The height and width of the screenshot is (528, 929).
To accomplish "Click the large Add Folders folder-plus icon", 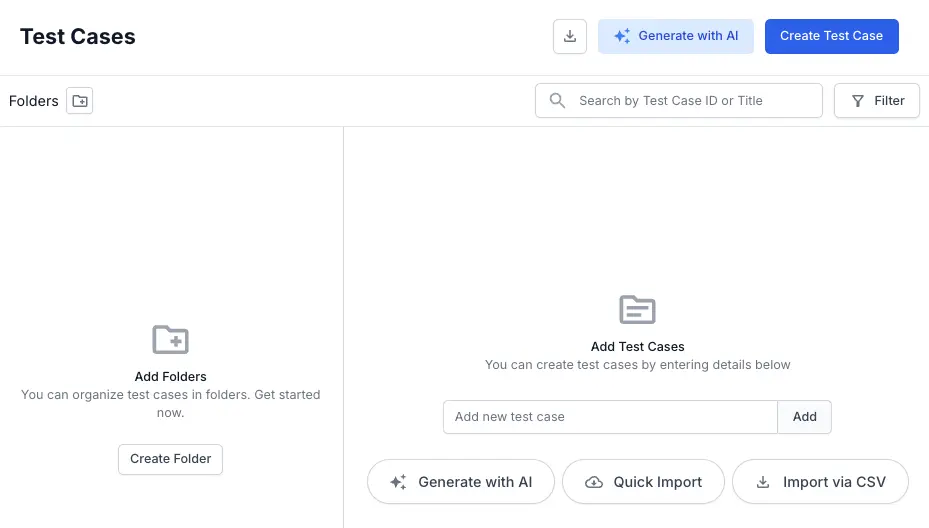I will point(171,340).
